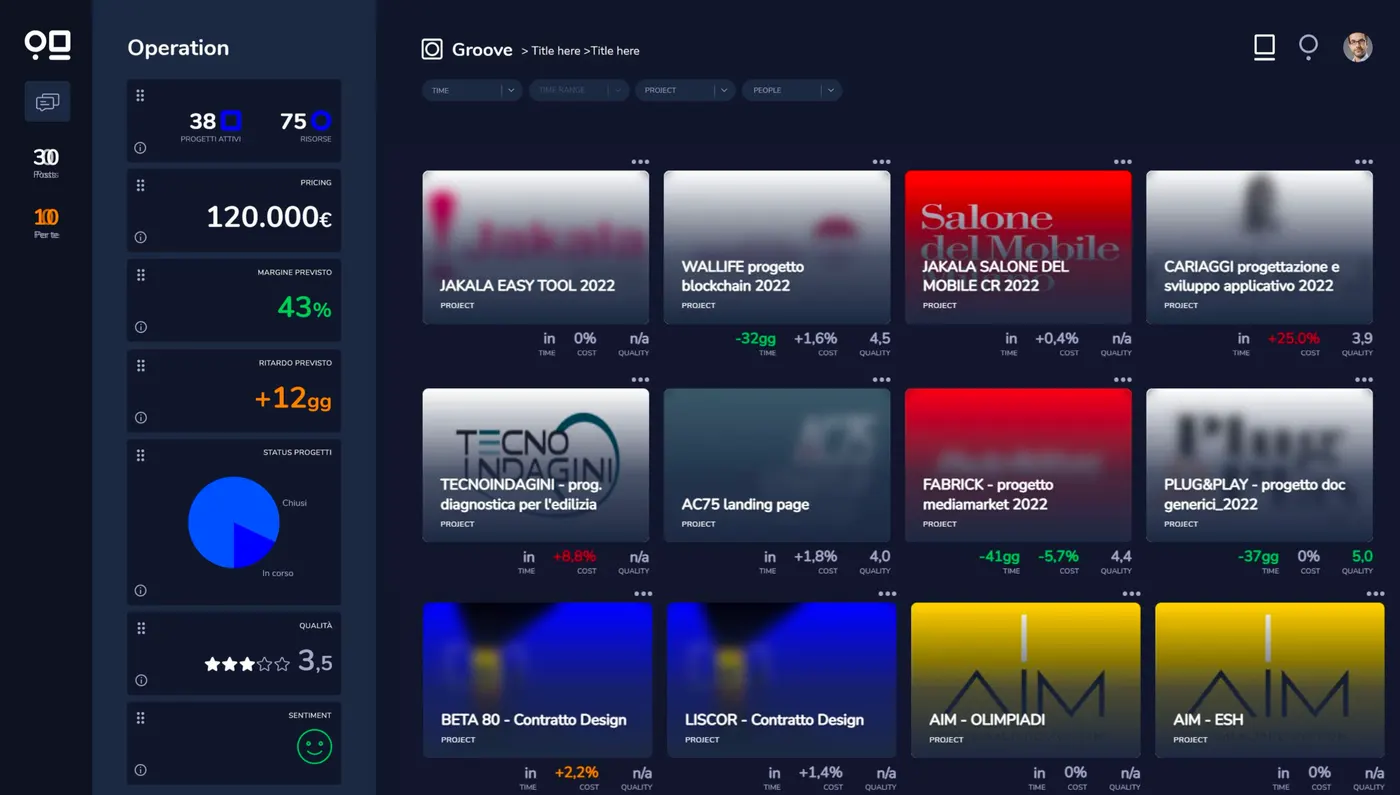Open more options for FABRICK project card

tap(1123, 380)
